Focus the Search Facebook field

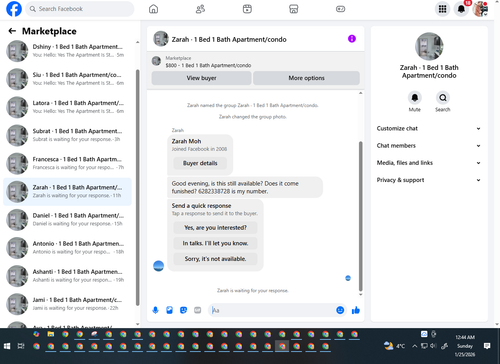click(80, 9)
